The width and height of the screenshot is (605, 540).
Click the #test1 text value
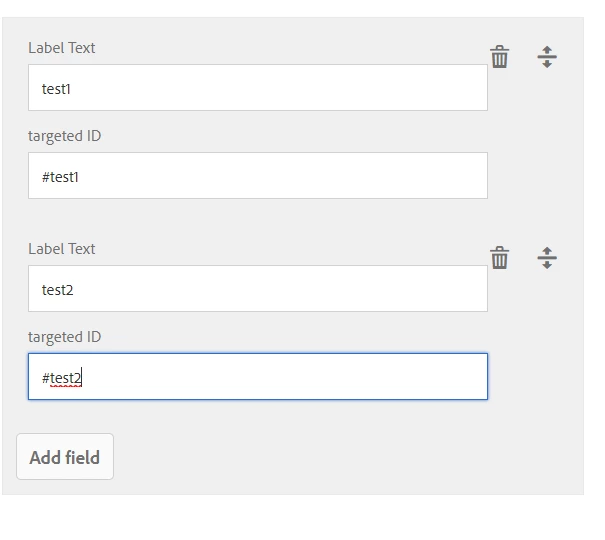click(x=60, y=177)
